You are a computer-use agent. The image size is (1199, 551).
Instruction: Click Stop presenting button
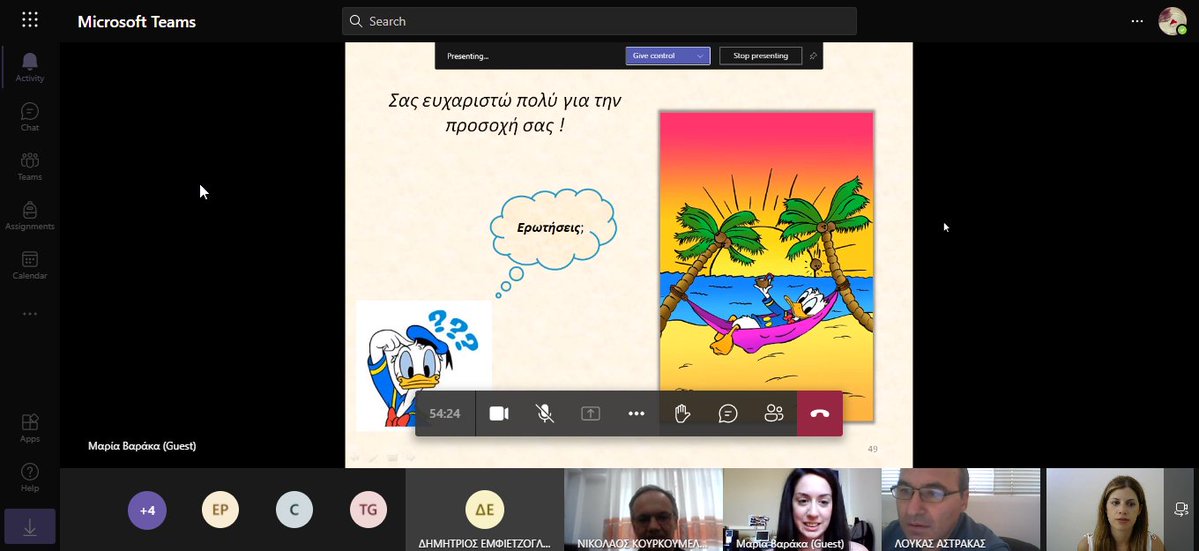[760, 56]
